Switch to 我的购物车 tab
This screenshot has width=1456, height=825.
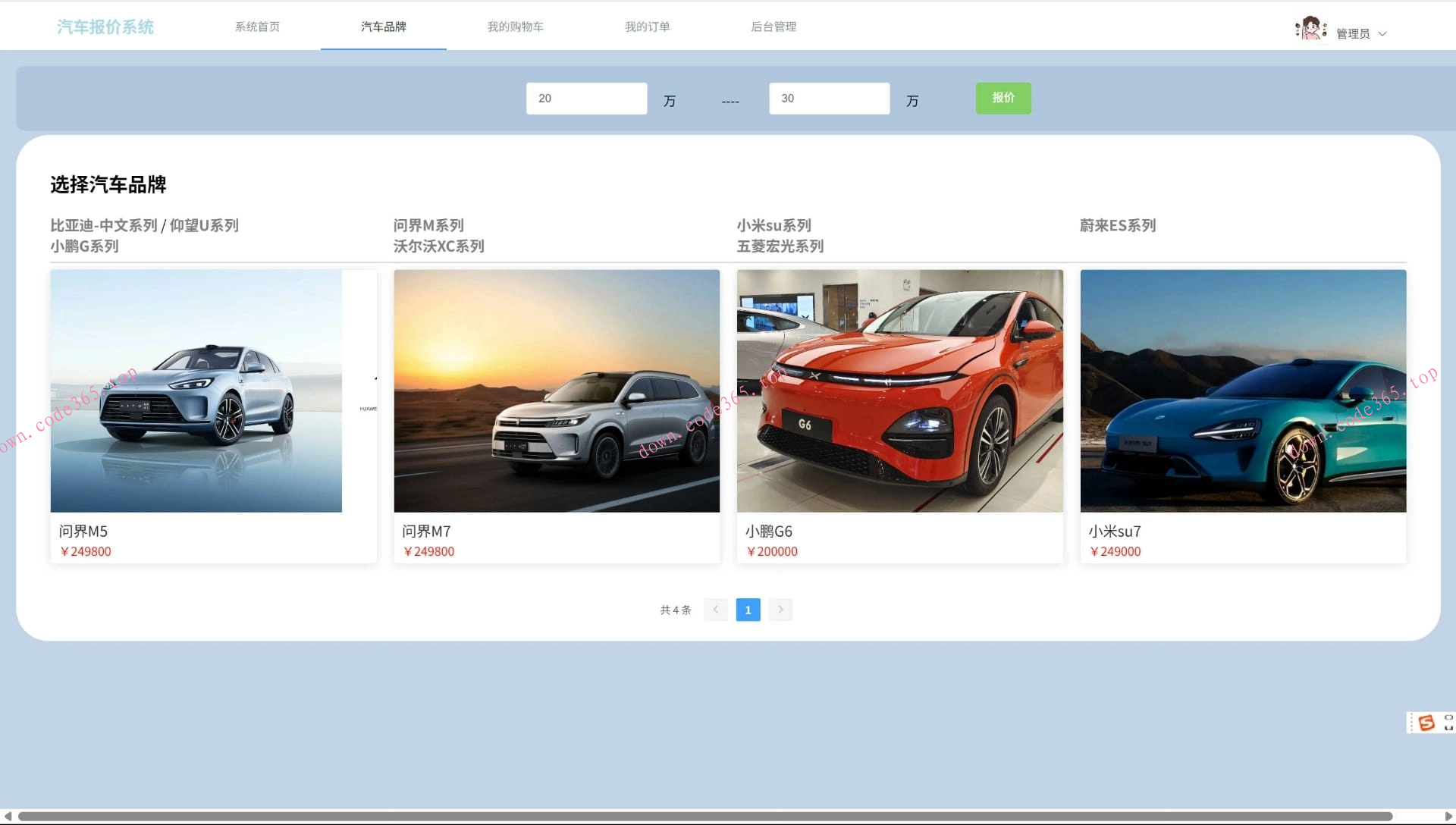[515, 27]
